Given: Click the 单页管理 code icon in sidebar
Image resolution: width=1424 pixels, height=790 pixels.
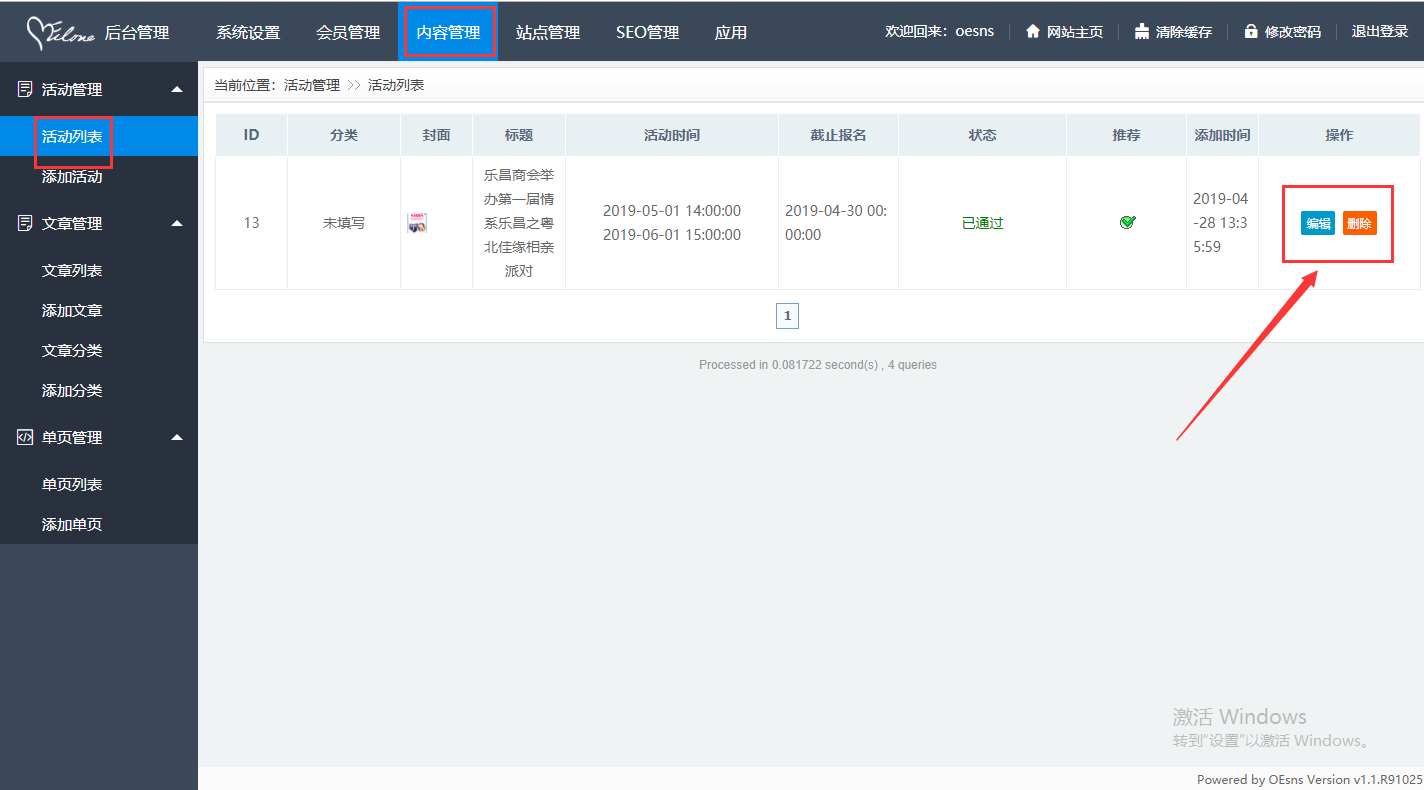Looking at the screenshot, I should [x=26, y=437].
